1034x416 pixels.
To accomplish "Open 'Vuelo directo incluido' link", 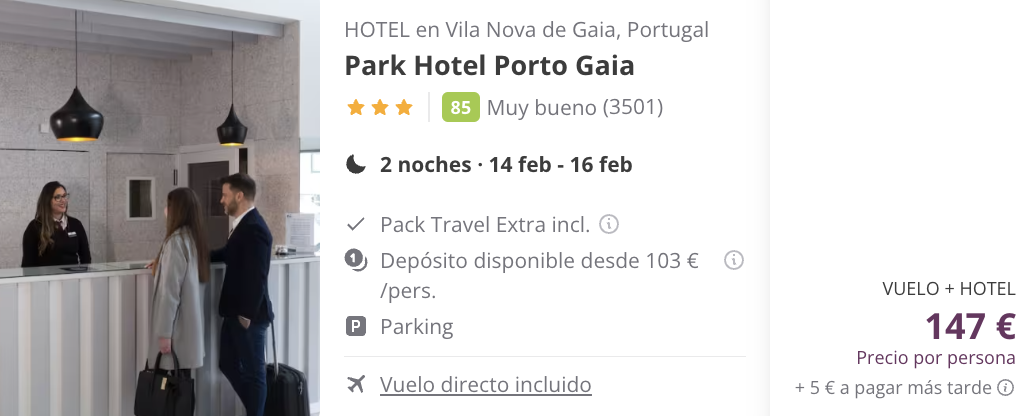I will tap(485, 384).
